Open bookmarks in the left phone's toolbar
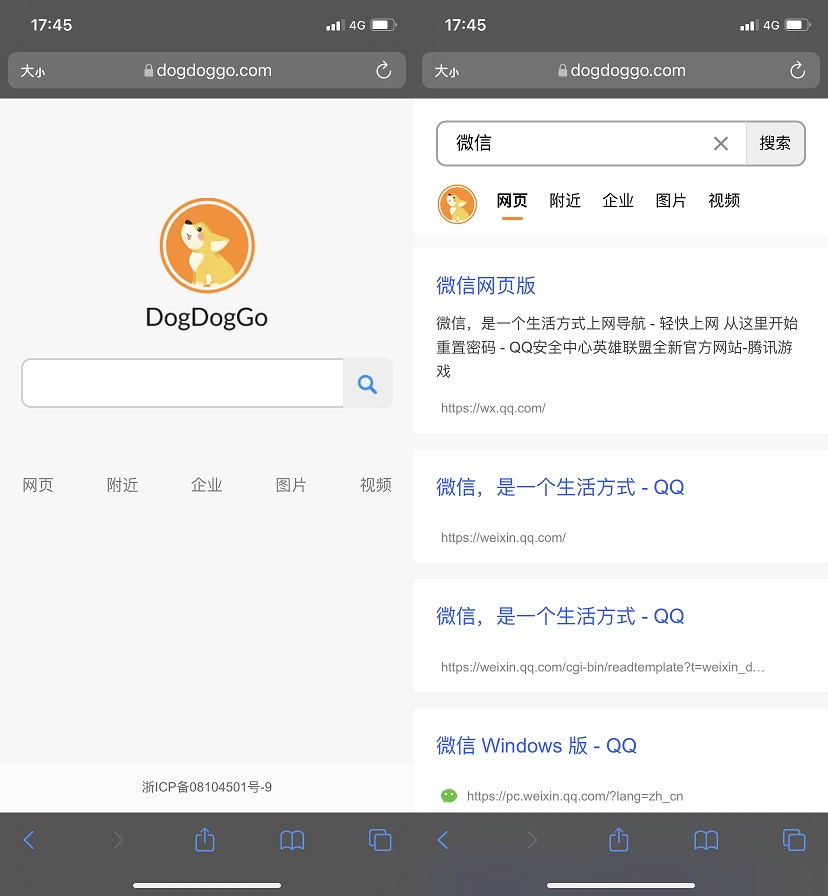Image resolution: width=828 pixels, height=896 pixels. (292, 840)
